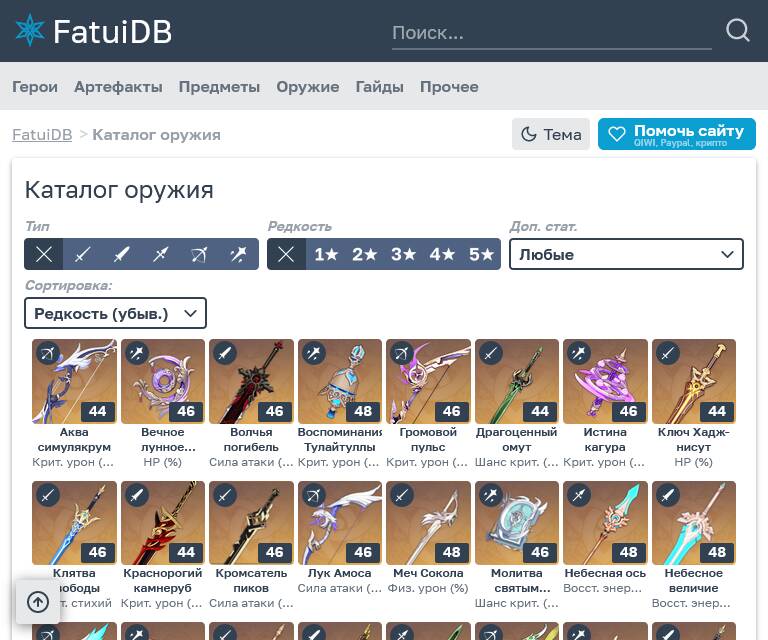This screenshot has width=768, height=640.
Task: Click the Помочь сайту donate button
Action: [676, 134]
